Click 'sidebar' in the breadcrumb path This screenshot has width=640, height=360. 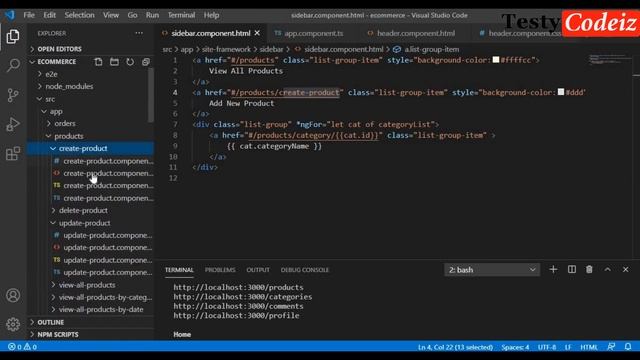(271, 49)
